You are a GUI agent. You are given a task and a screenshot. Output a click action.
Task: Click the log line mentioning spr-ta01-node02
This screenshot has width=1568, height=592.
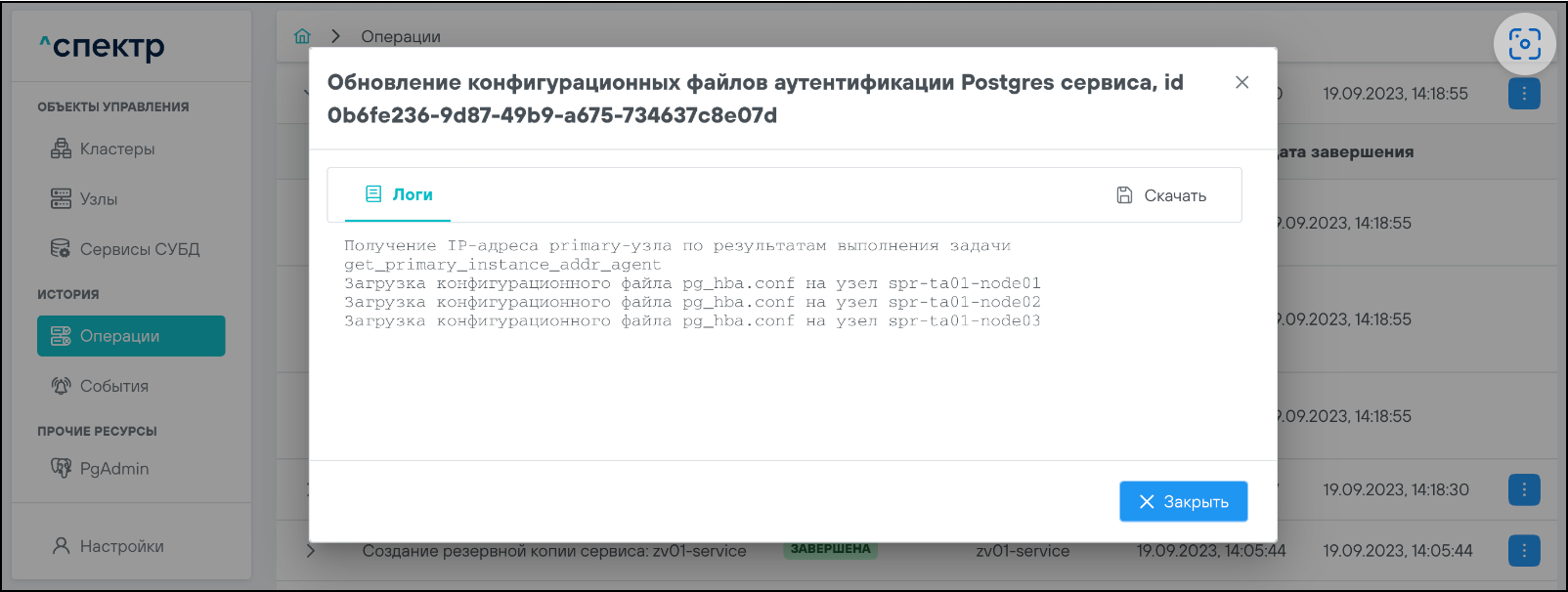(x=692, y=302)
